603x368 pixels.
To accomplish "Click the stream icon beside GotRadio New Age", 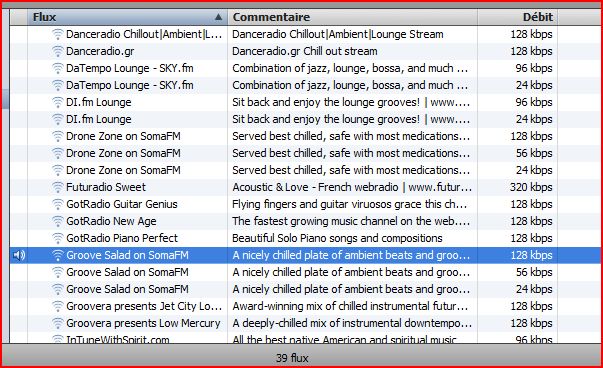I will tap(57, 221).
